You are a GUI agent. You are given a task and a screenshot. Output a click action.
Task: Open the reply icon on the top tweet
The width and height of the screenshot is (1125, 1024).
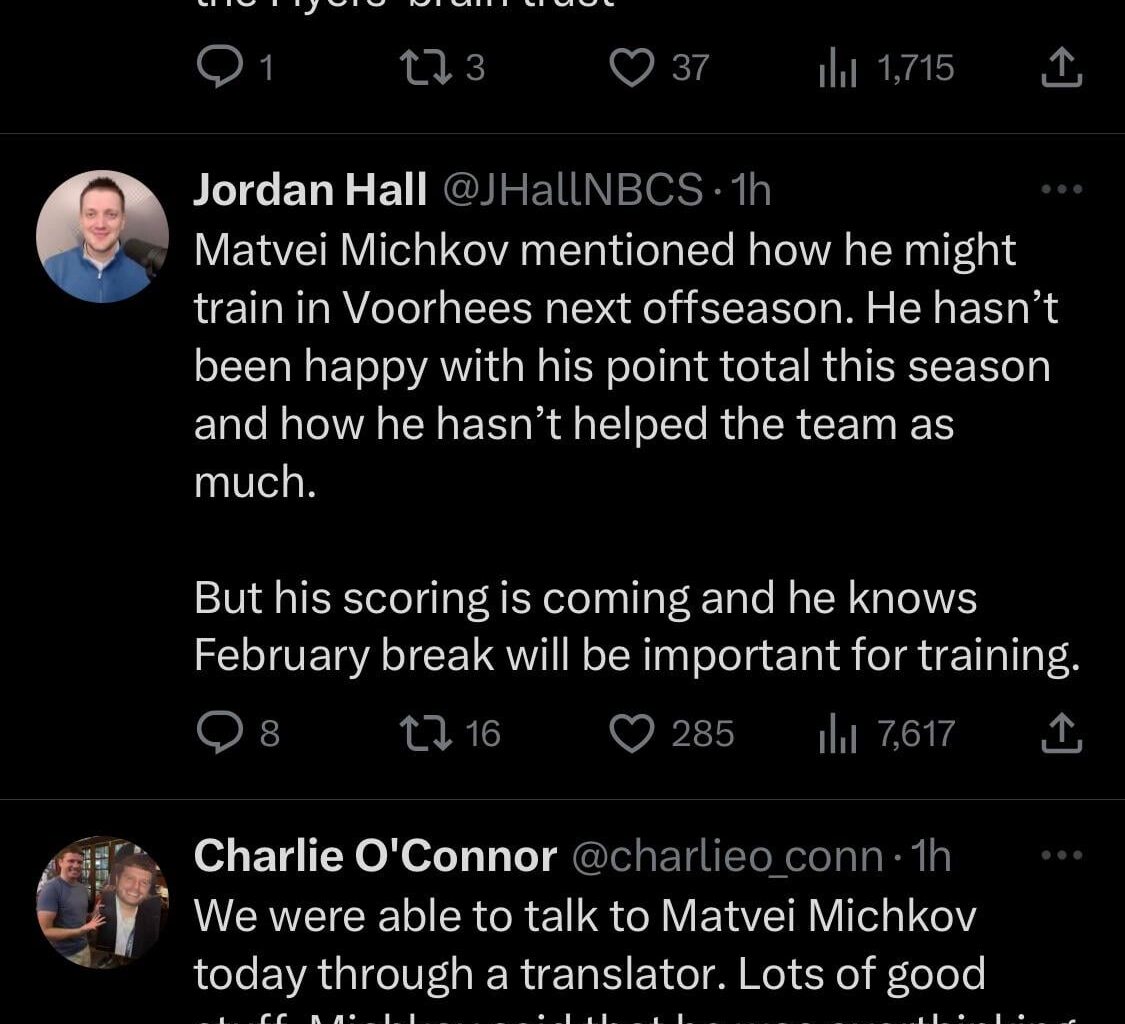pos(223,67)
